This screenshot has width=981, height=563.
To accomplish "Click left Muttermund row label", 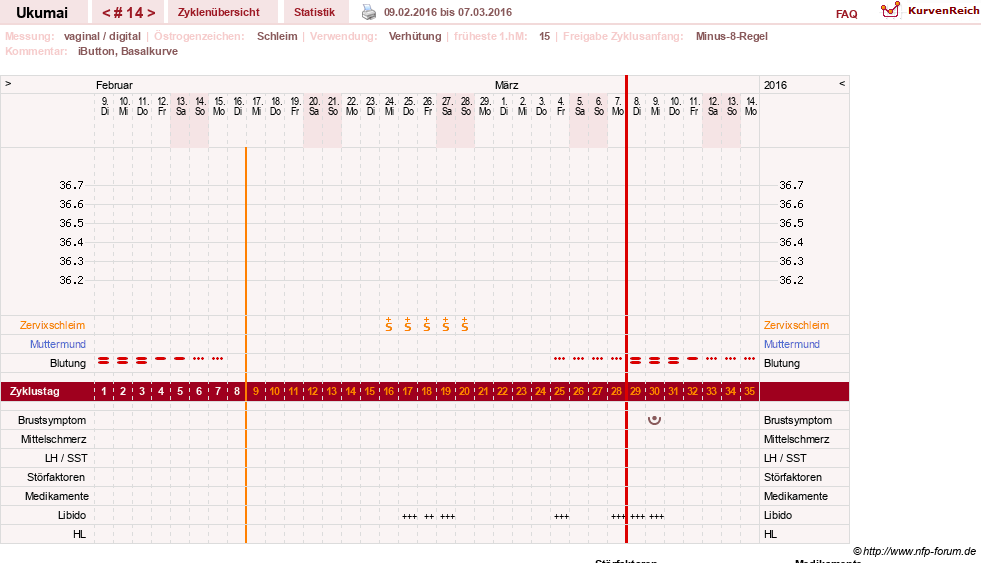I will 58,344.
